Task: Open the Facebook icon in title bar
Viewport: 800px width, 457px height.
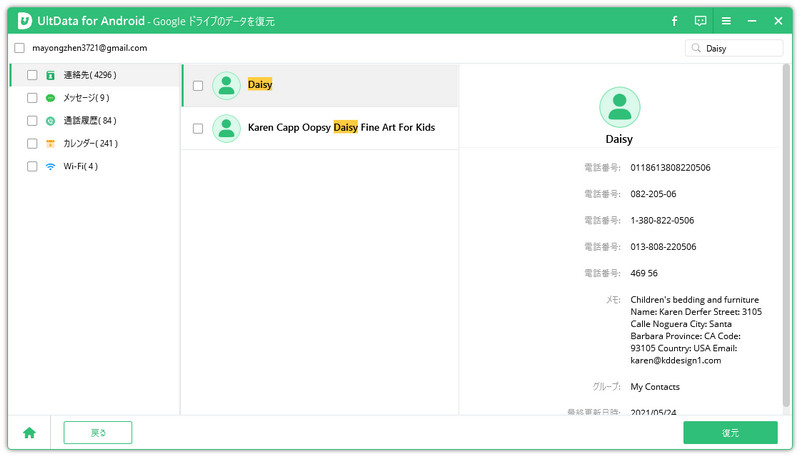Action: pyautogui.click(x=674, y=20)
